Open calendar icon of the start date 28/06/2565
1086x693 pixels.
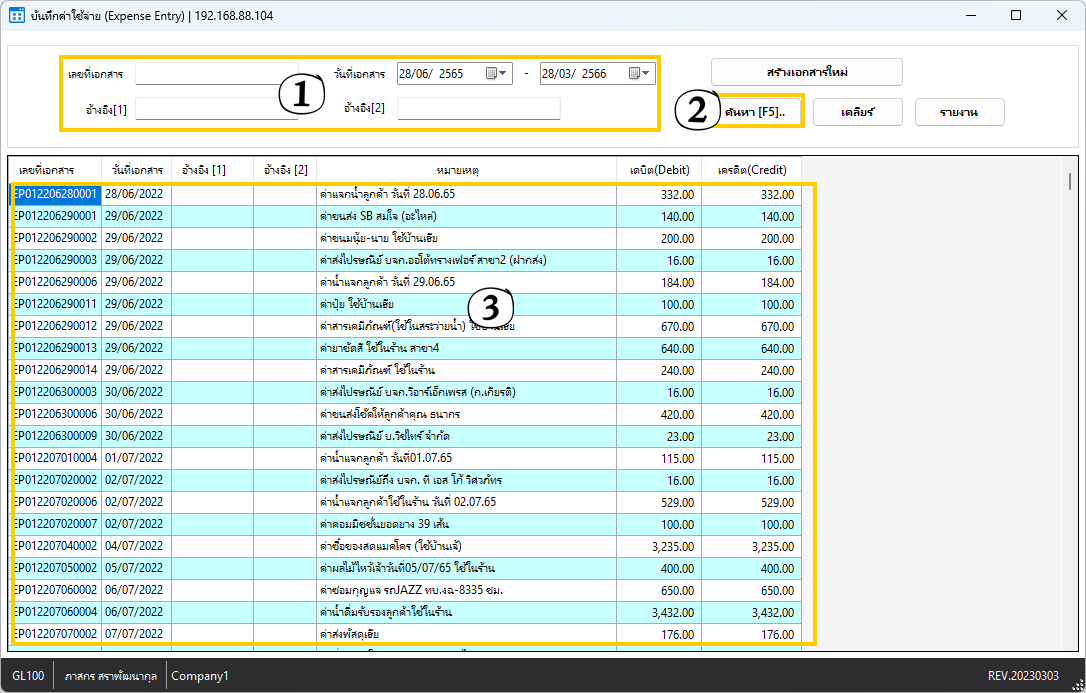coord(492,73)
